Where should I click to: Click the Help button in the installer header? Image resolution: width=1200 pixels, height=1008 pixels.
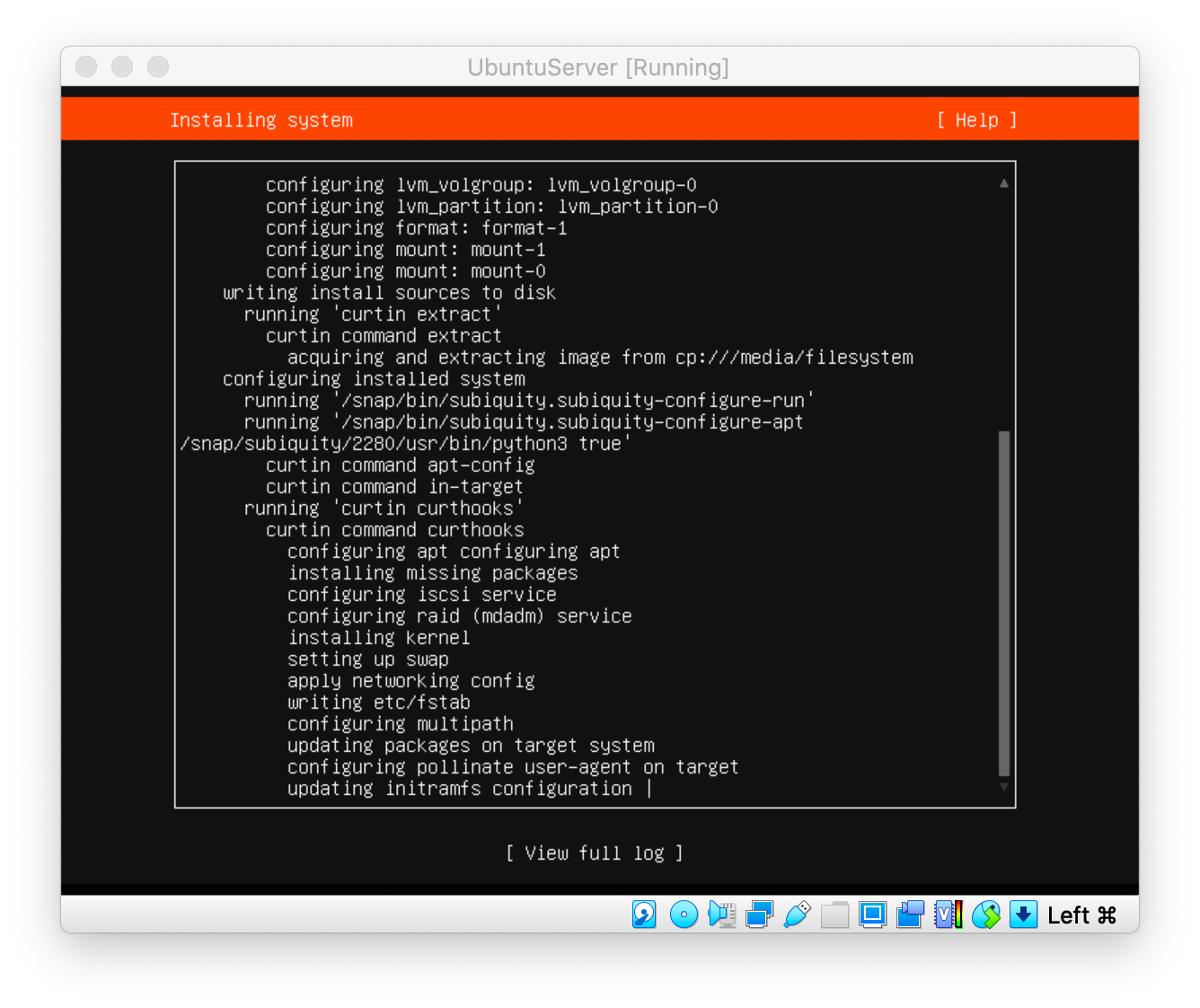coord(976,120)
